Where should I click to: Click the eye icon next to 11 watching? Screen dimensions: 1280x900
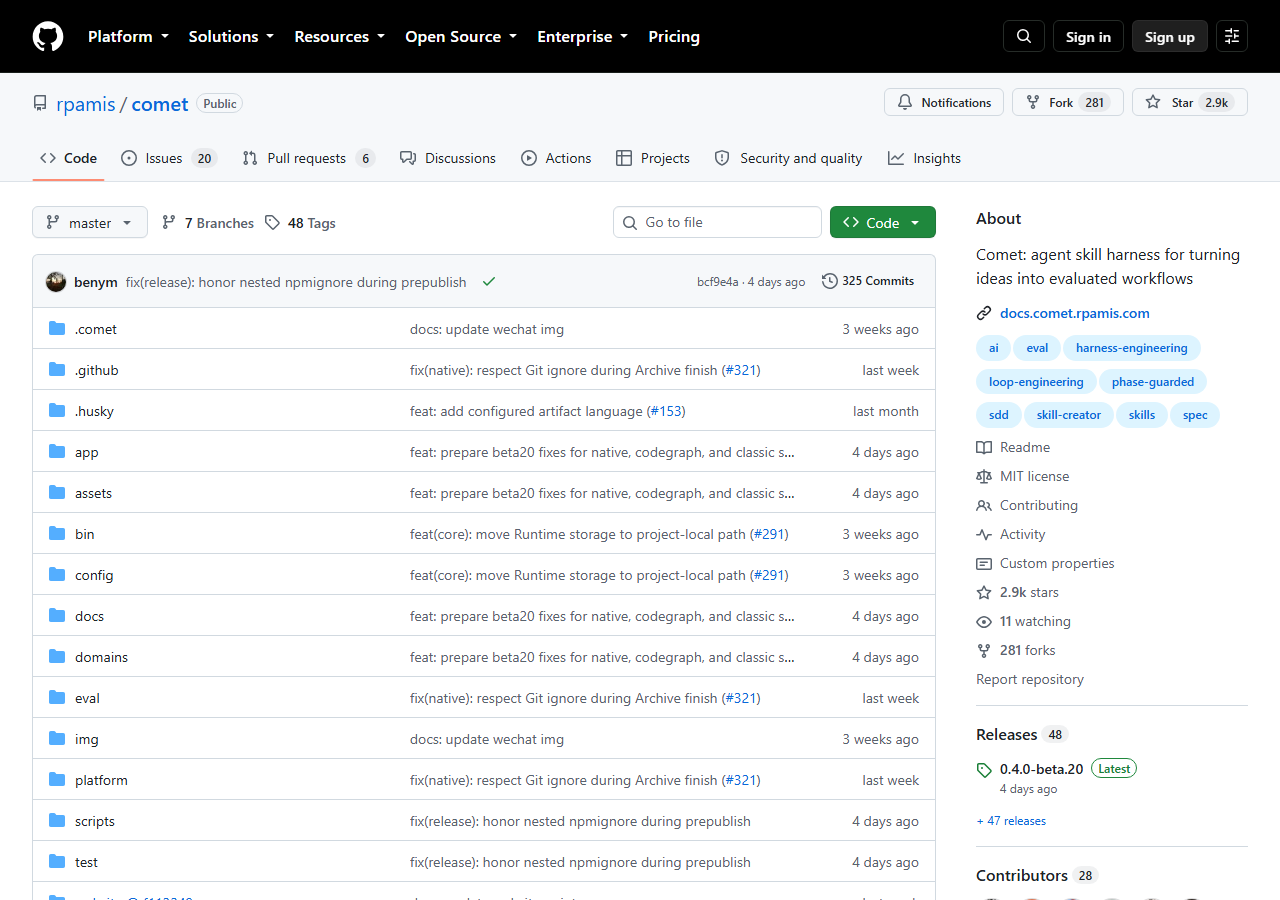984,621
